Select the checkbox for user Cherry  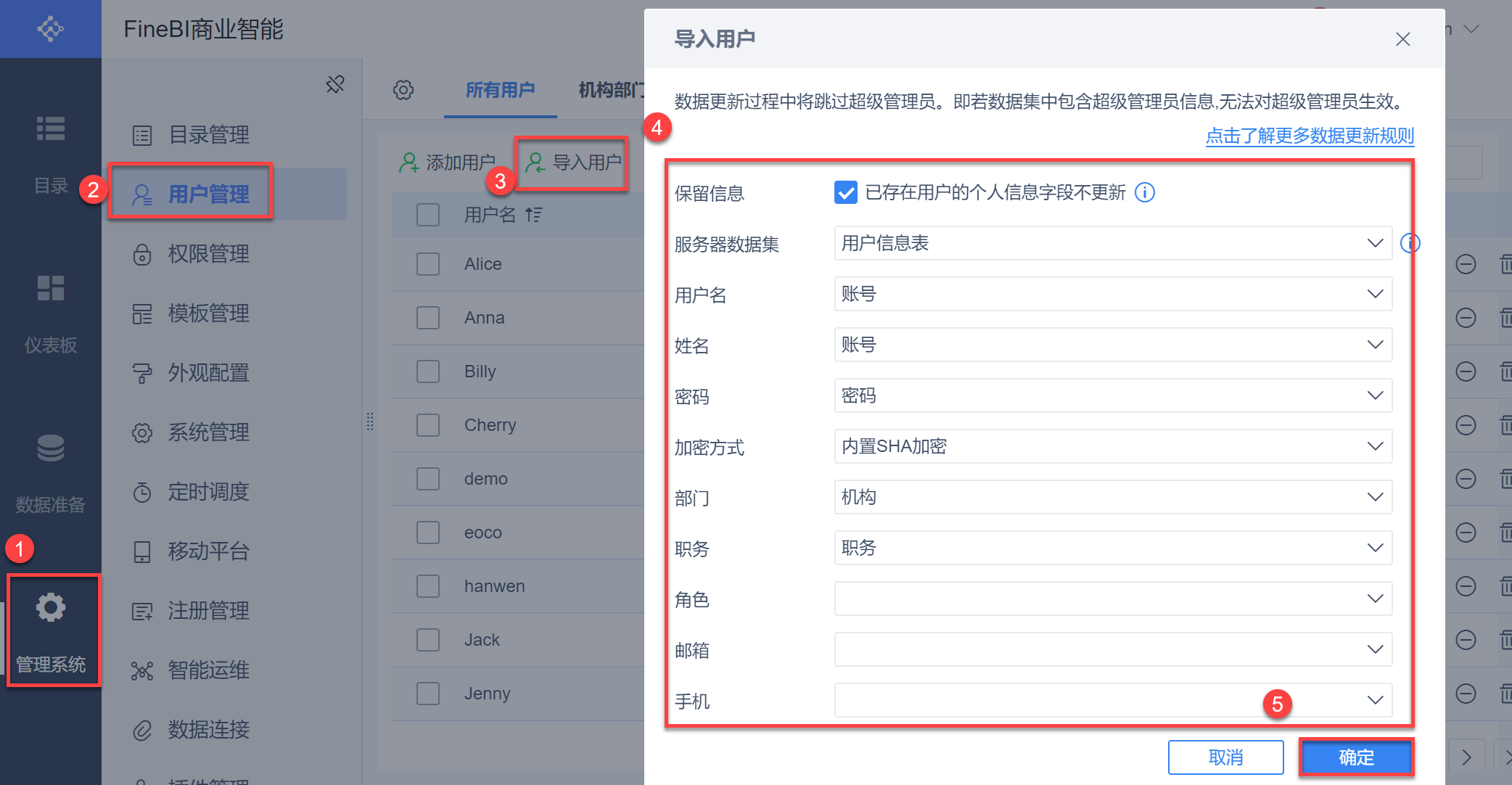tap(428, 425)
